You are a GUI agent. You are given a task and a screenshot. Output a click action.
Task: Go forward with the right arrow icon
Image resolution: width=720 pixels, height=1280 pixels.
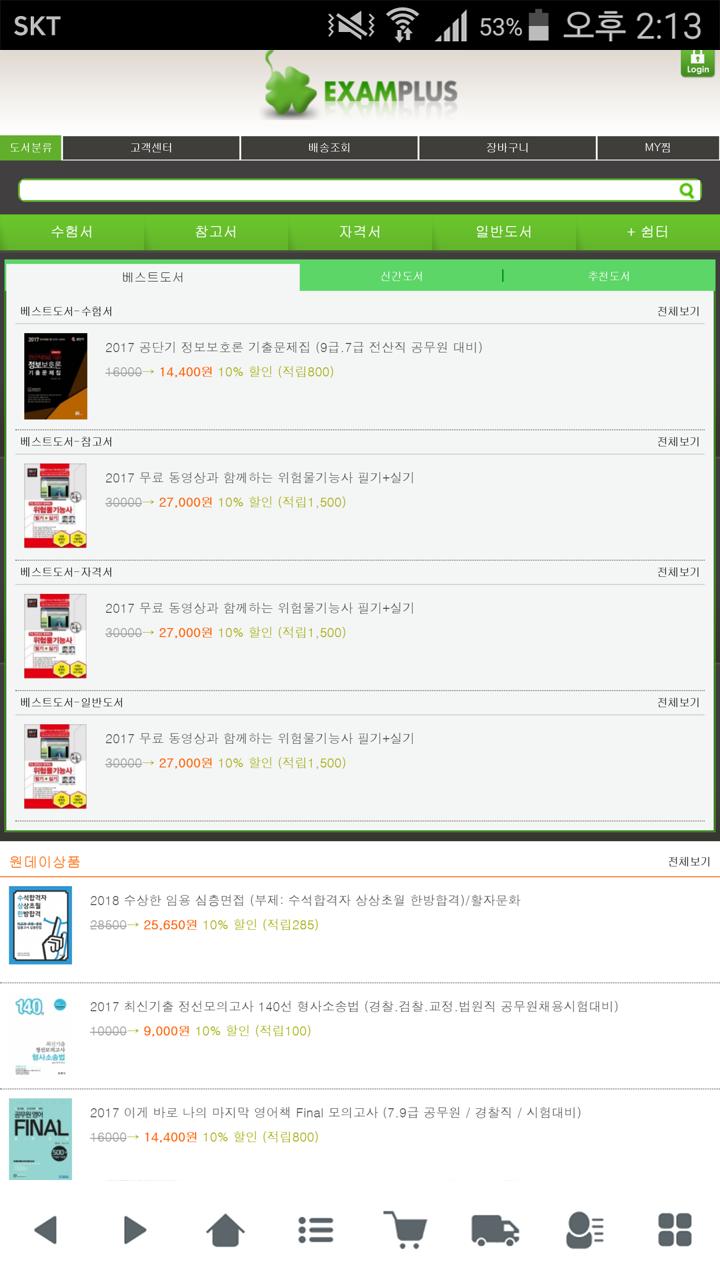135,1230
